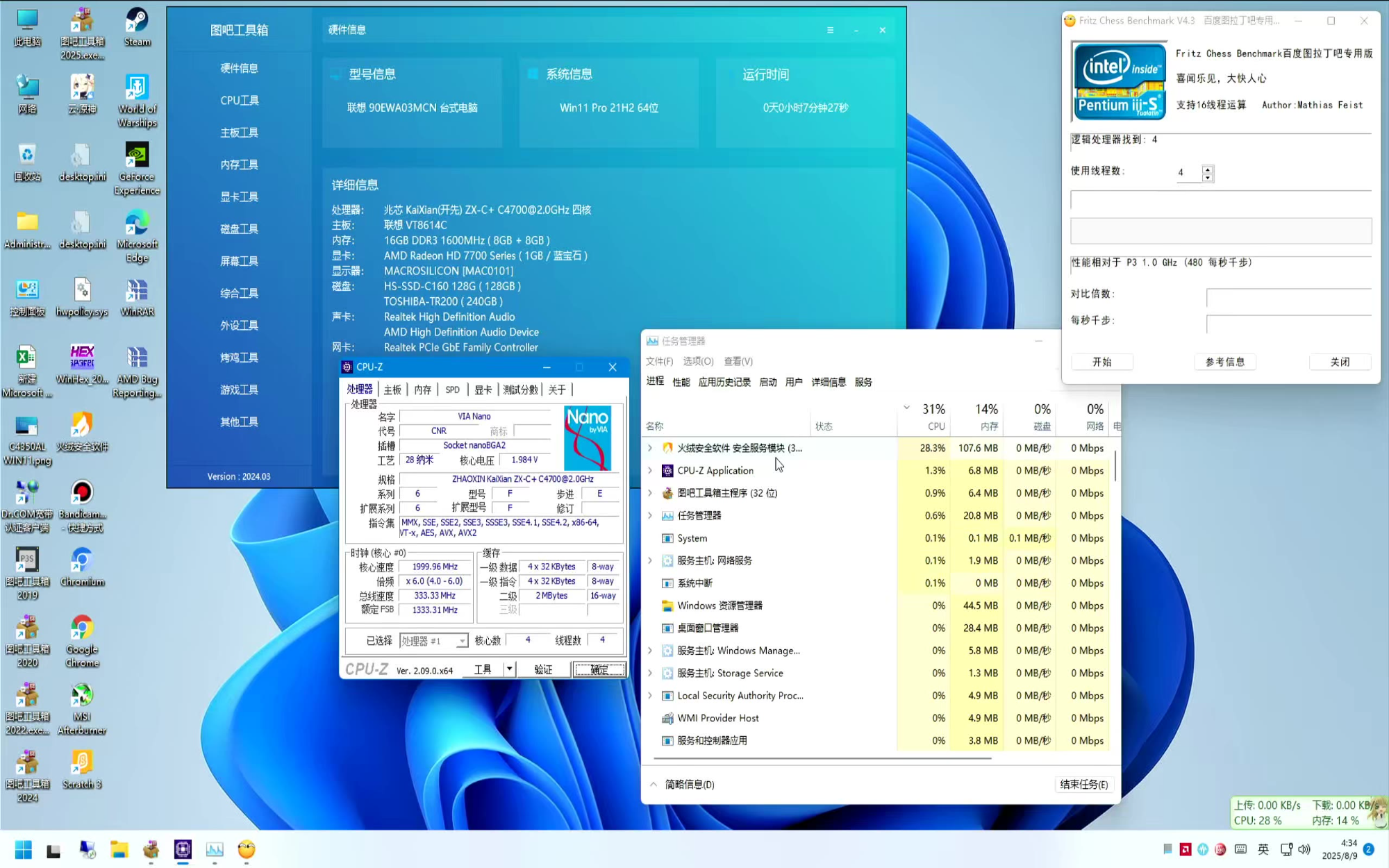
Task: Open the 性能 tab in Task Manager
Action: [681, 382]
